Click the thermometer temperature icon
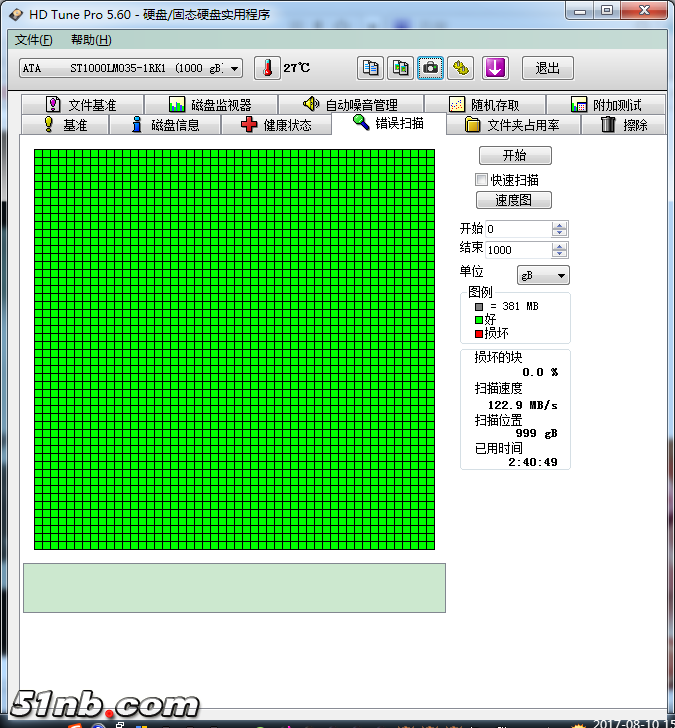The image size is (675, 728). click(267, 68)
